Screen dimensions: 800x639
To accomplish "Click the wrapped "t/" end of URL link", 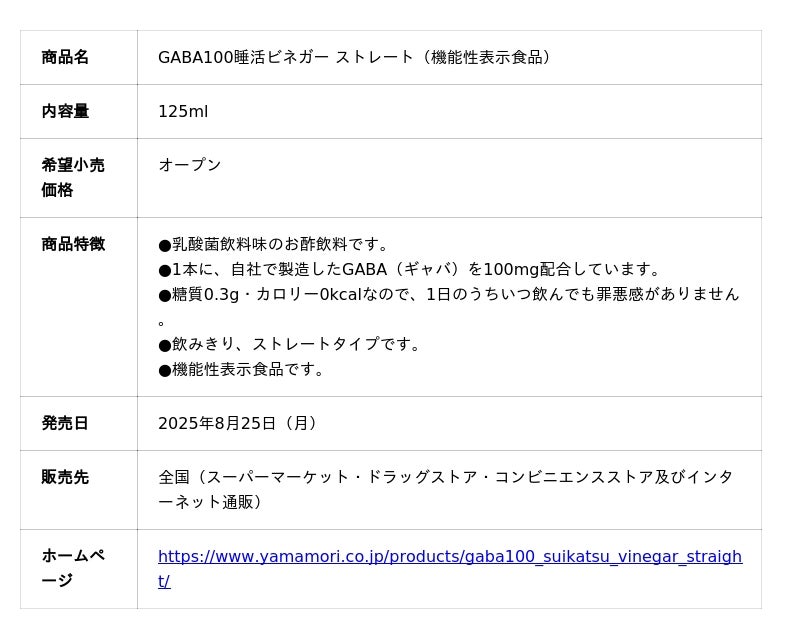I will click(164, 582).
